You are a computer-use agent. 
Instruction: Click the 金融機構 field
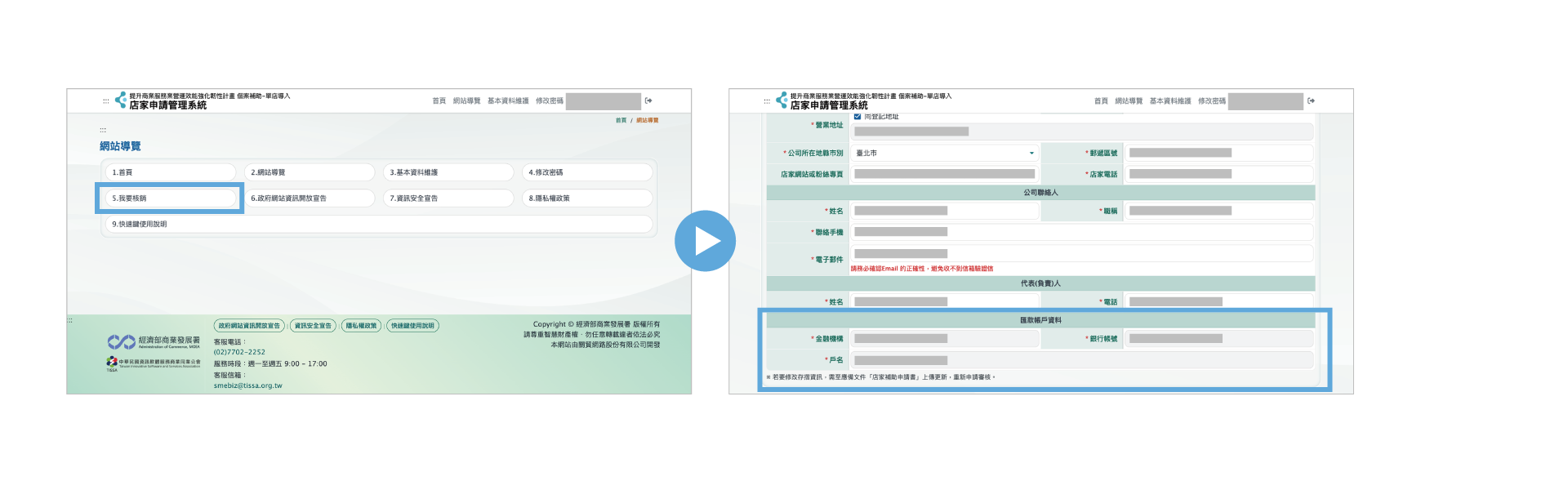point(945,338)
